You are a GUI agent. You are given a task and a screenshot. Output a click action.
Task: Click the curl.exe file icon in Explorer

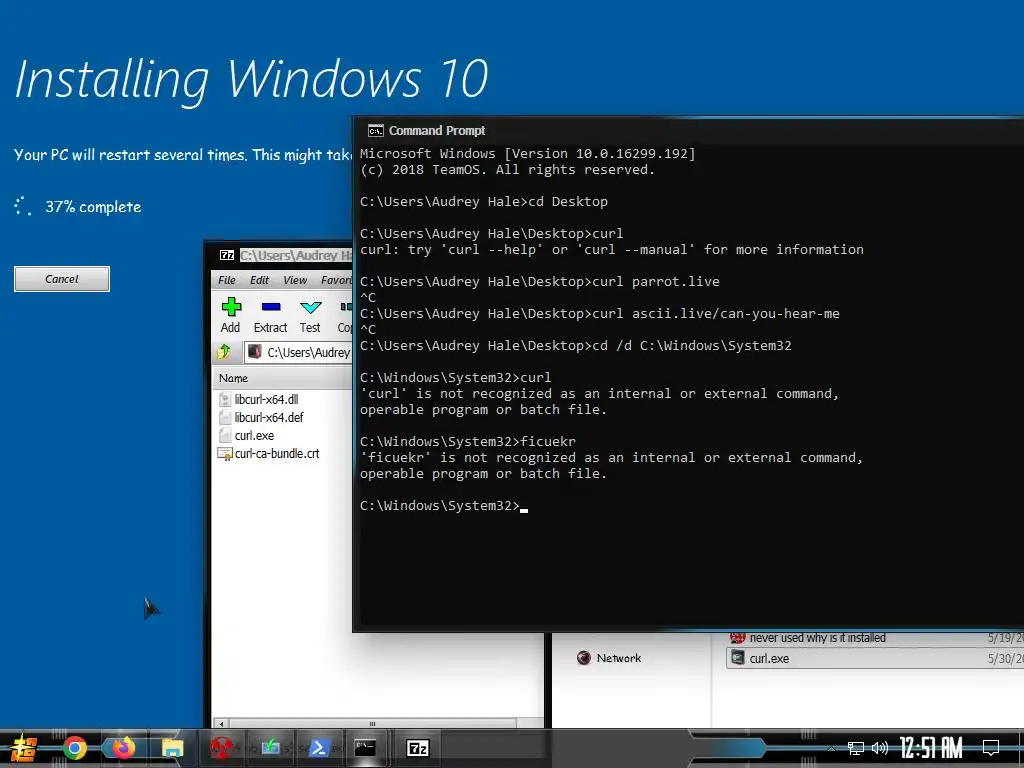click(737, 658)
